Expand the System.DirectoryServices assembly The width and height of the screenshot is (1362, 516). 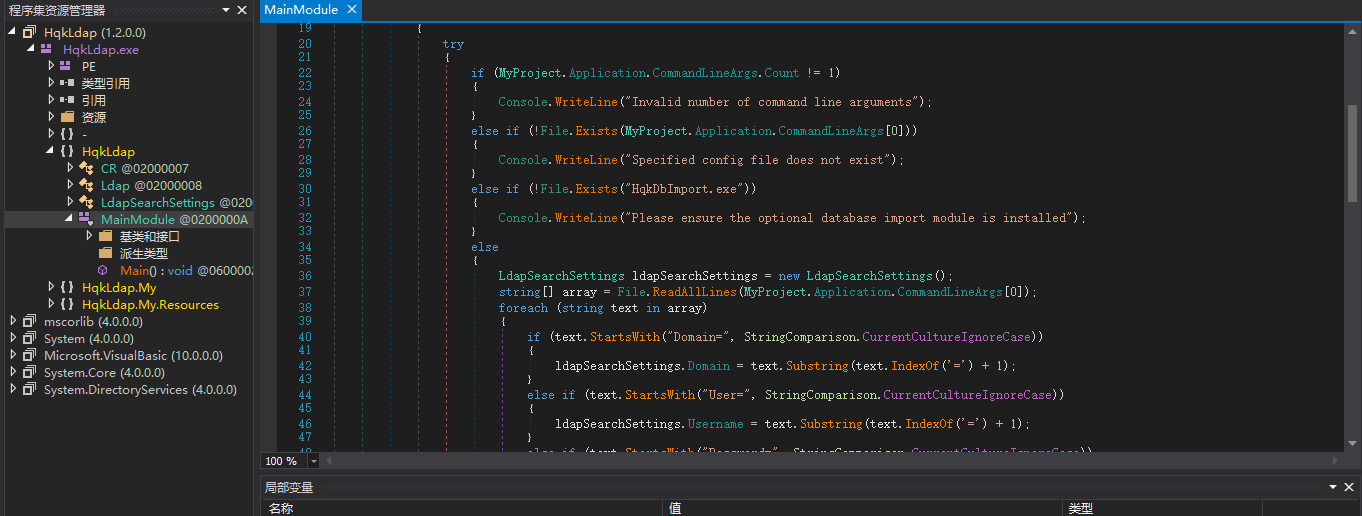13,389
